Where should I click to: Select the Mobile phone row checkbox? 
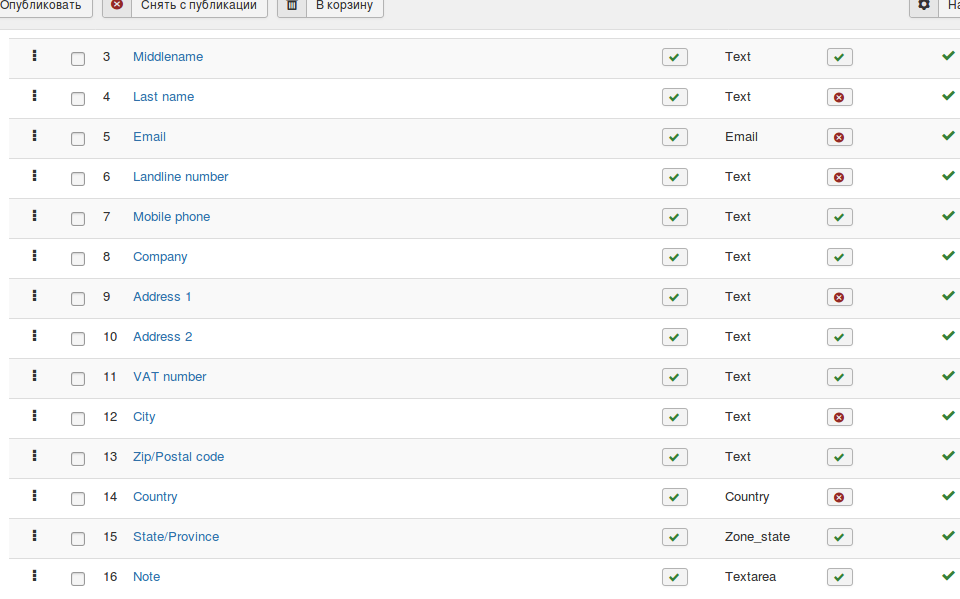(x=78, y=219)
